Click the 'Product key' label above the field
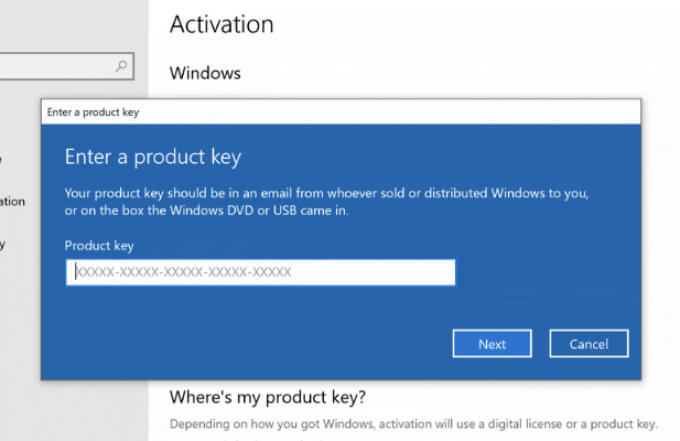 [x=99, y=245]
